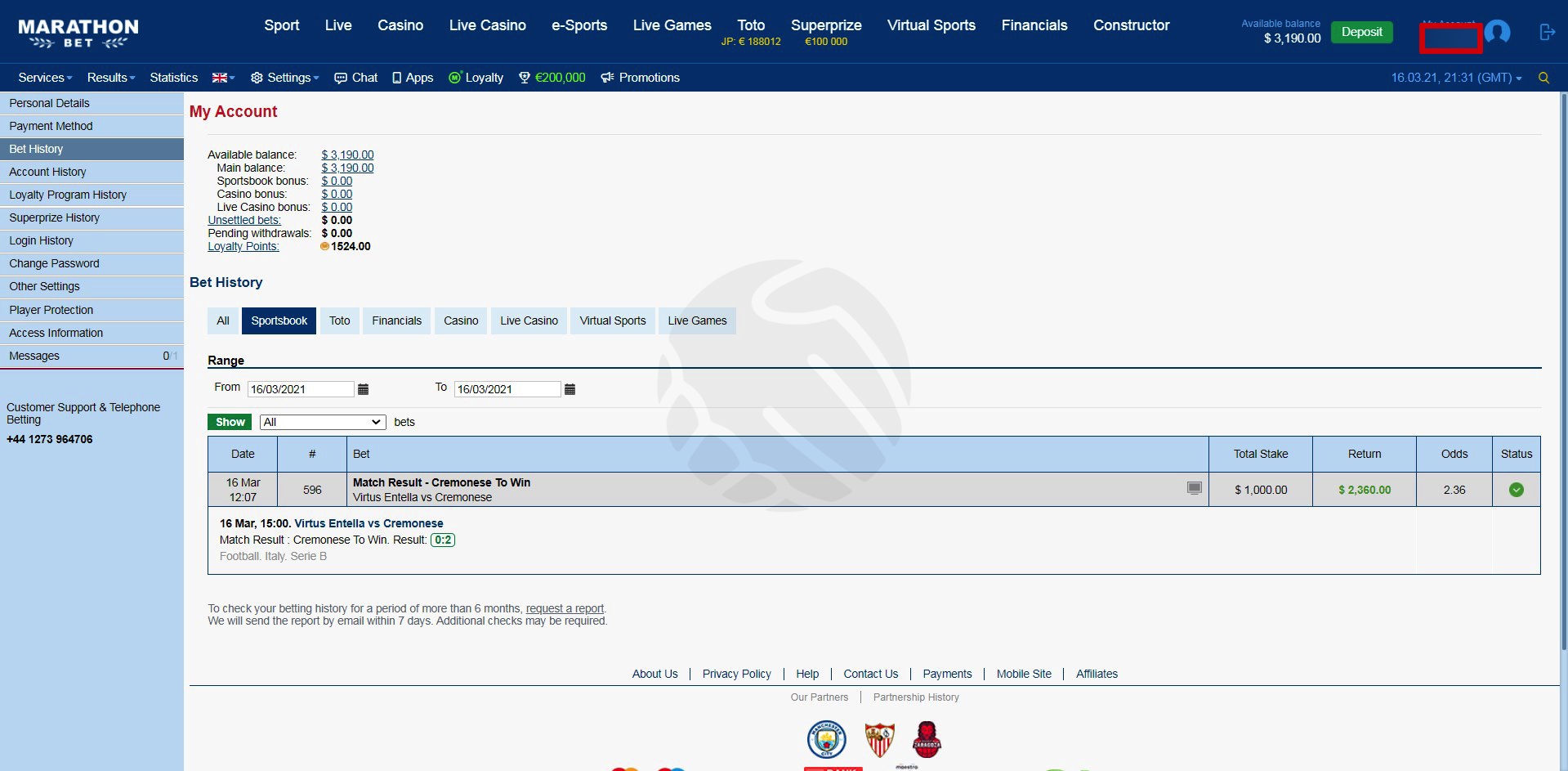
Task: Open the €200,000 trophy promotion
Action: point(552,78)
